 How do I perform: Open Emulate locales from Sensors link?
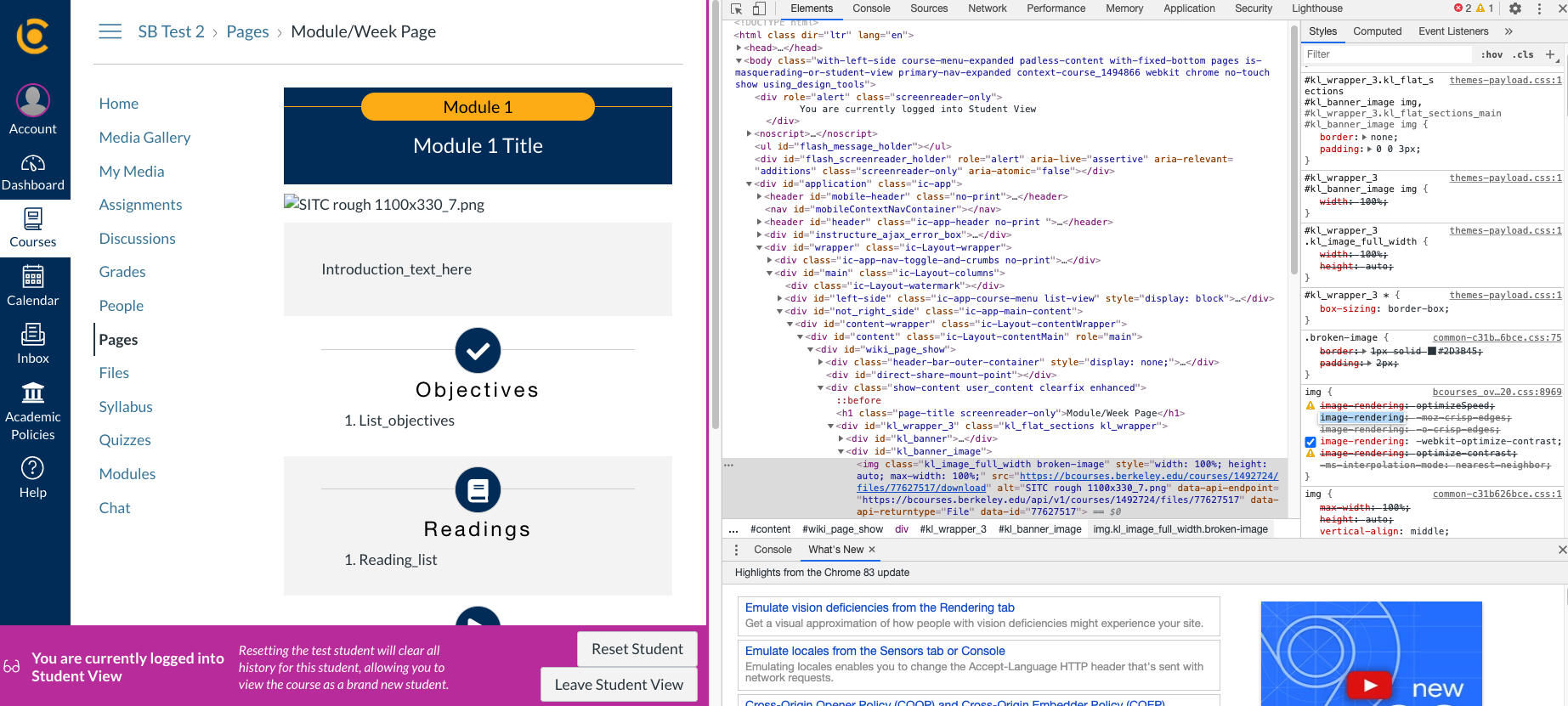875,651
